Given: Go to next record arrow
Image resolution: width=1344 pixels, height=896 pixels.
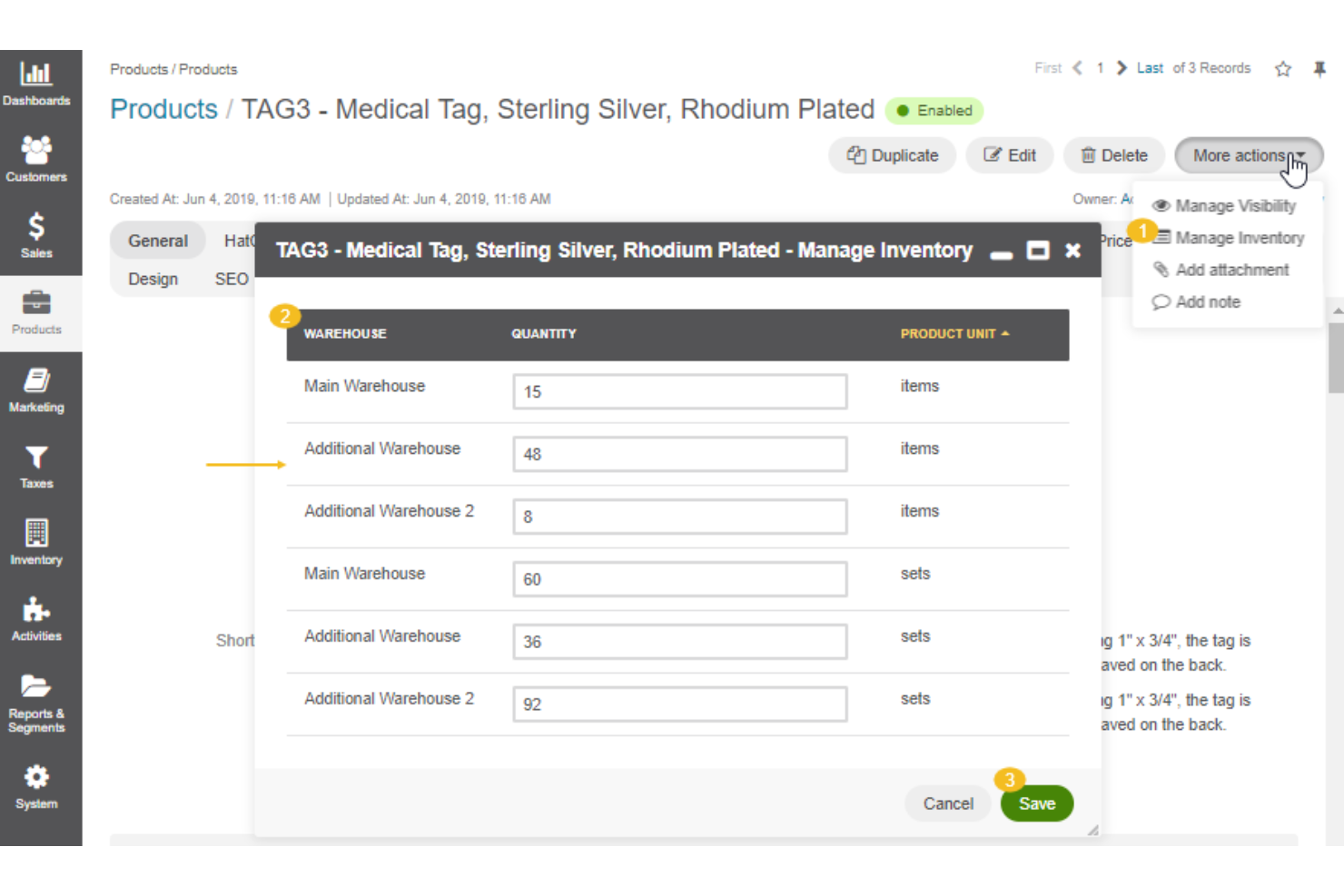Looking at the screenshot, I should point(1122,68).
